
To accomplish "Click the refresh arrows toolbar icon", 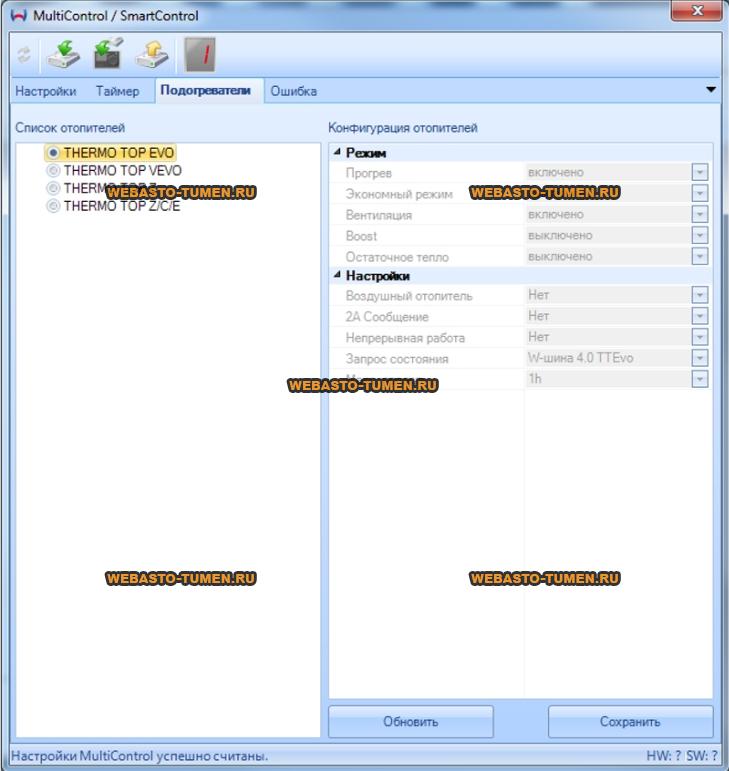I will 24,55.
